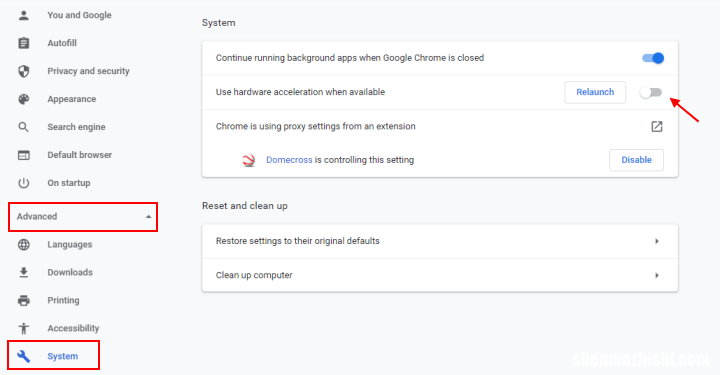This screenshot has height=375, width=720.
Task: Click Clean up computer text
Action: 254,275
